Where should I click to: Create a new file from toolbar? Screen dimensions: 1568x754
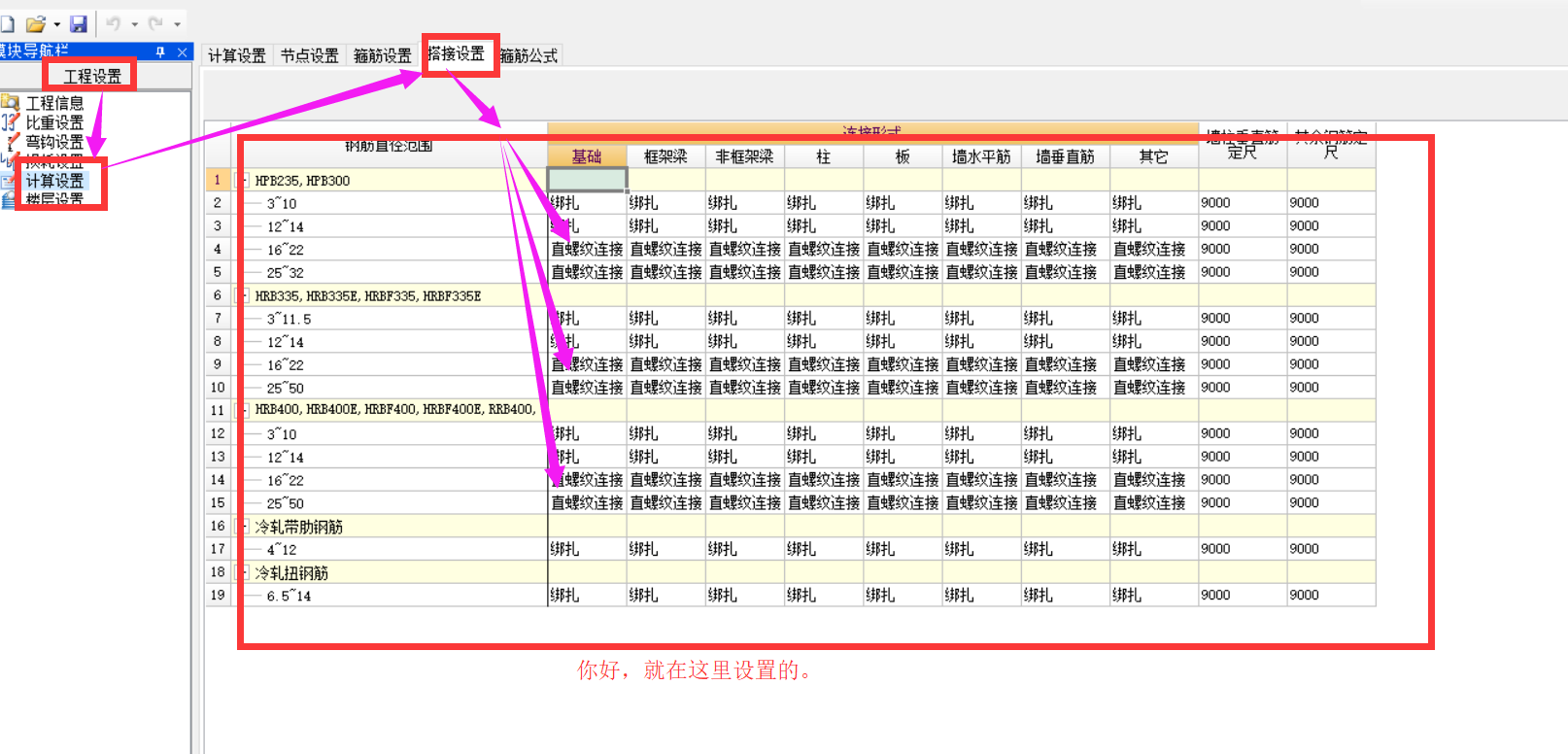[7, 23]
